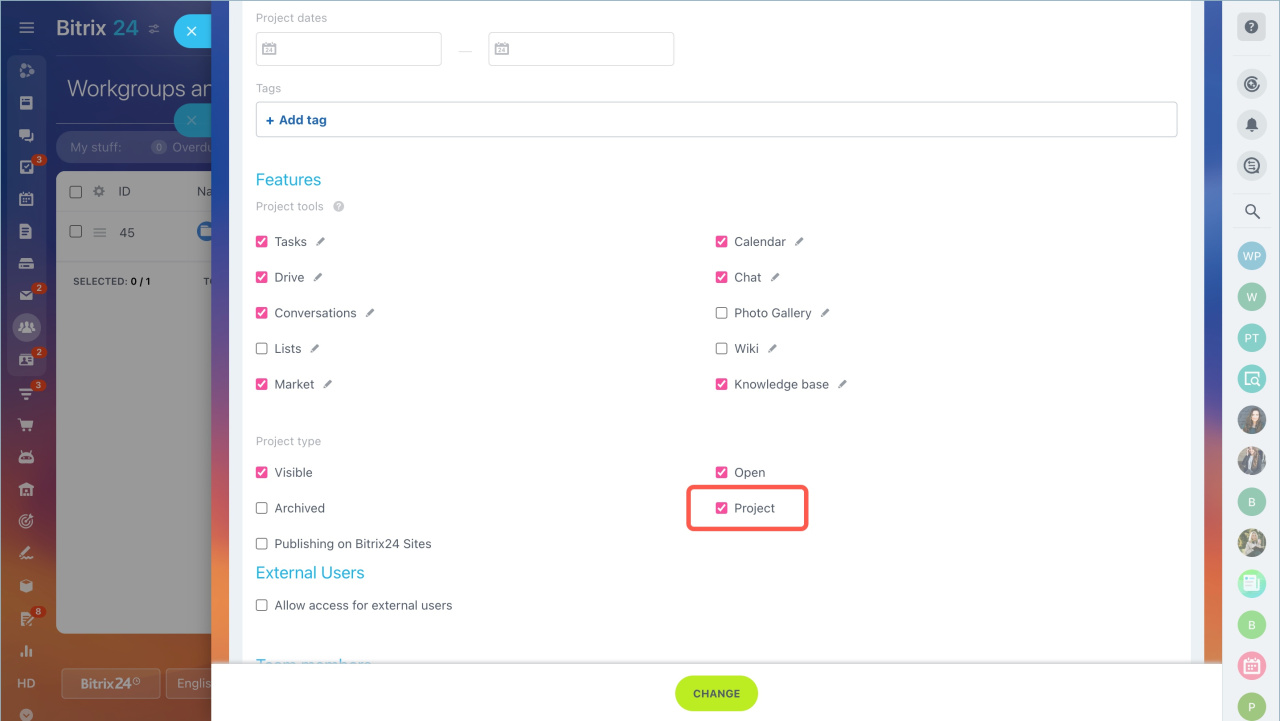
Task: Enable the Photo Gallery checkbox
Action: [x=722, y=313]
